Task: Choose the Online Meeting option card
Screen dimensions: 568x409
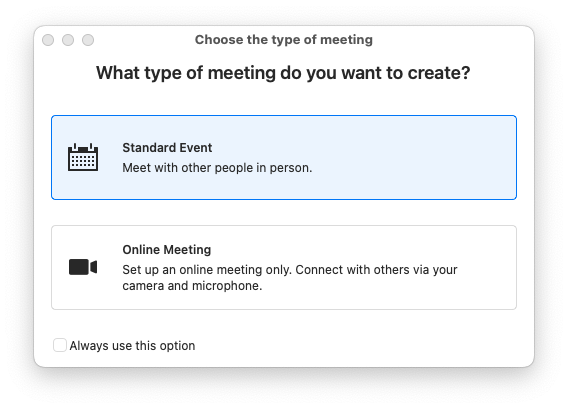Action: coord(284,267)
